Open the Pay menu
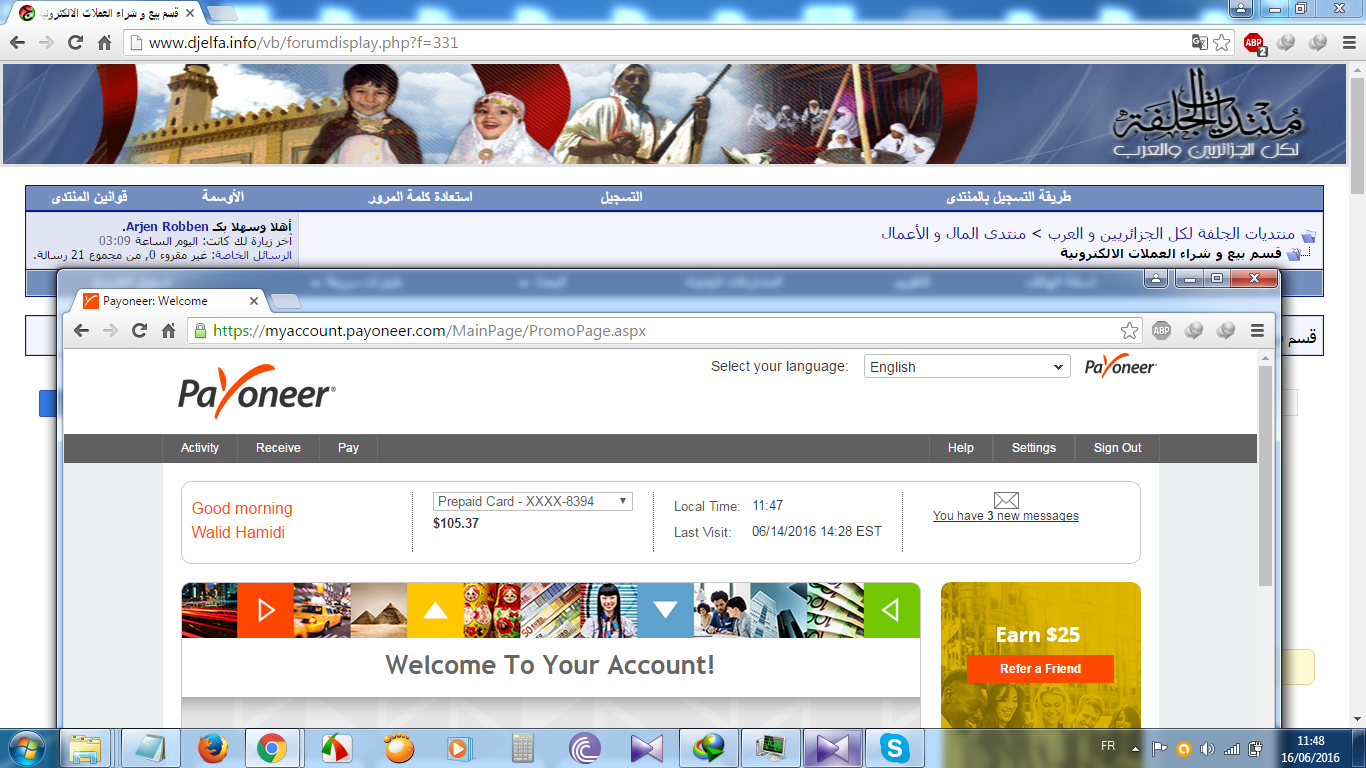 [348, 448]
